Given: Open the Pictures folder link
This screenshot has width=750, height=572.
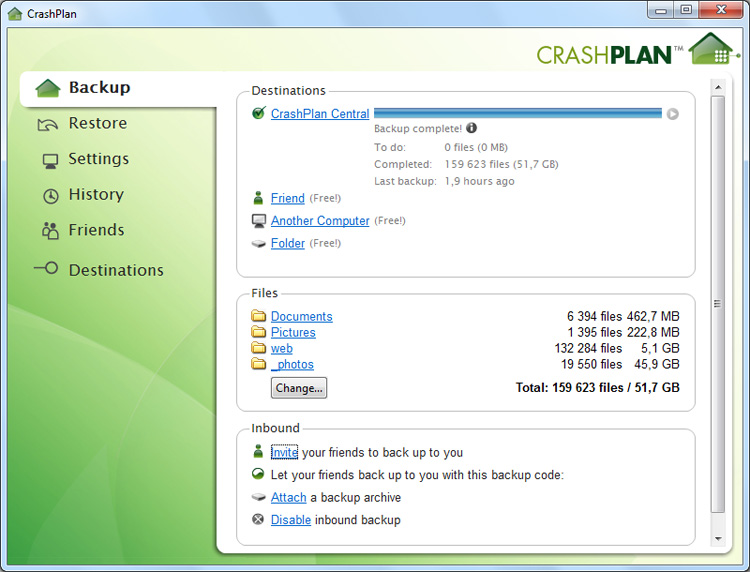Looking at the screenshot, I should pos(293,332).
